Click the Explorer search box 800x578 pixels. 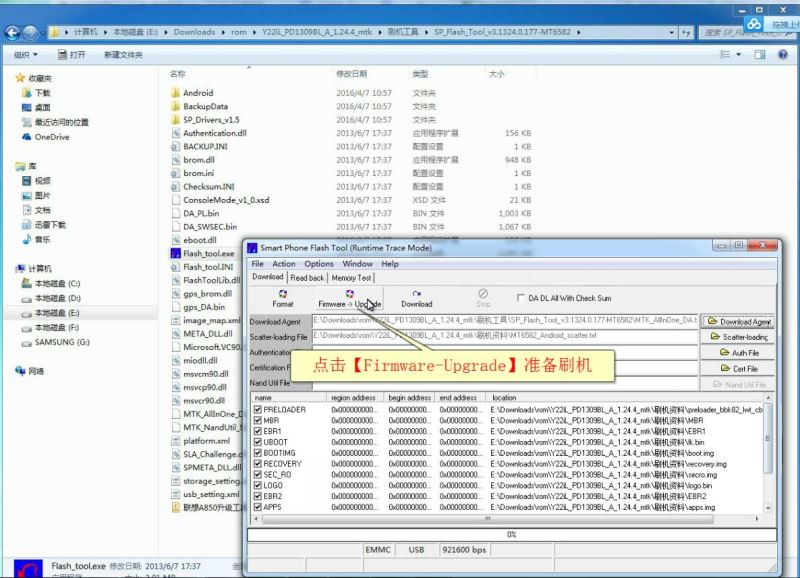coord(747,32)
